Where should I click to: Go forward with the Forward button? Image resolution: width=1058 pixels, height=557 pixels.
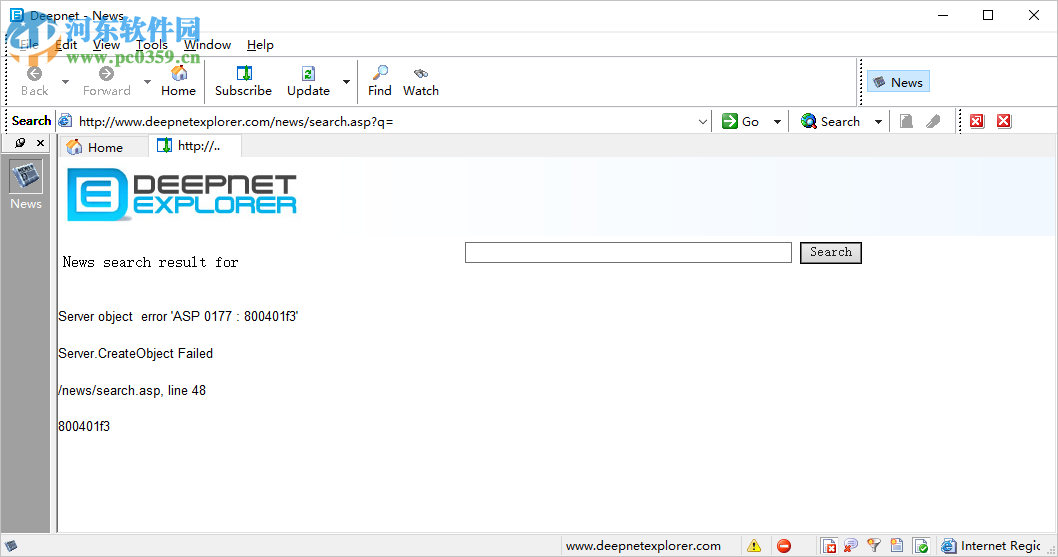coord(107,81)
